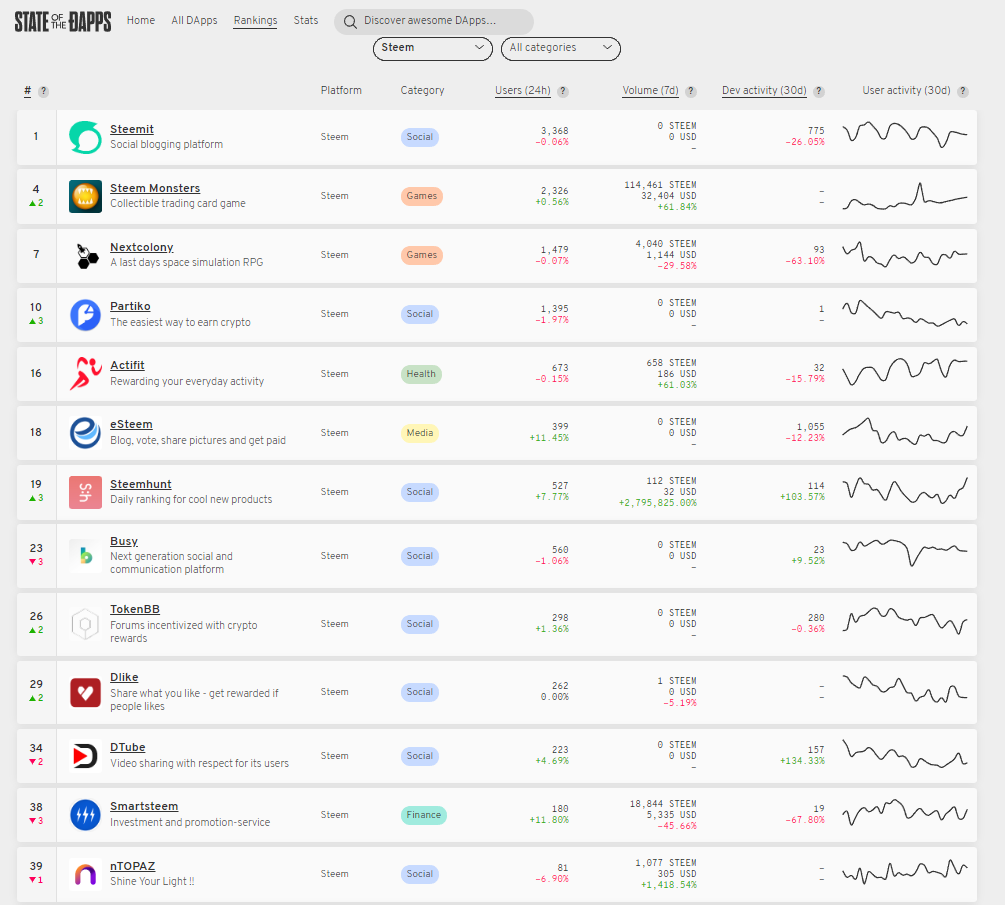The width and height of the screenshot is (1005, 905).
Task: Click the Partiko app logo
Action: 85,315
